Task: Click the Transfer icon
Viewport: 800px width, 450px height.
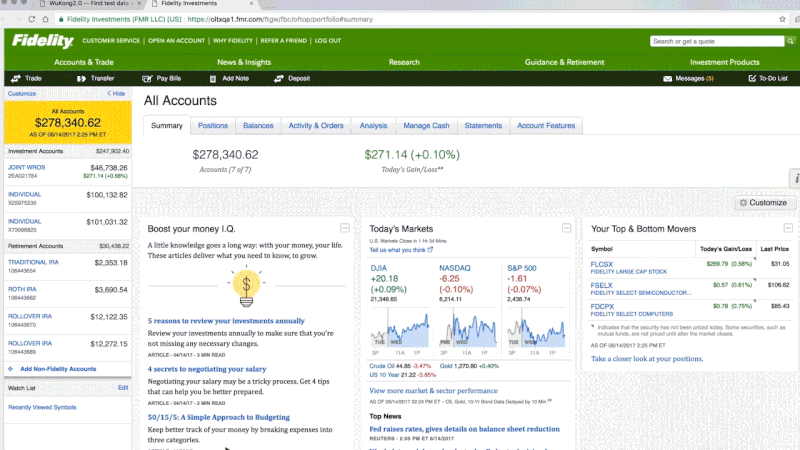Action: tap(81, 79)
